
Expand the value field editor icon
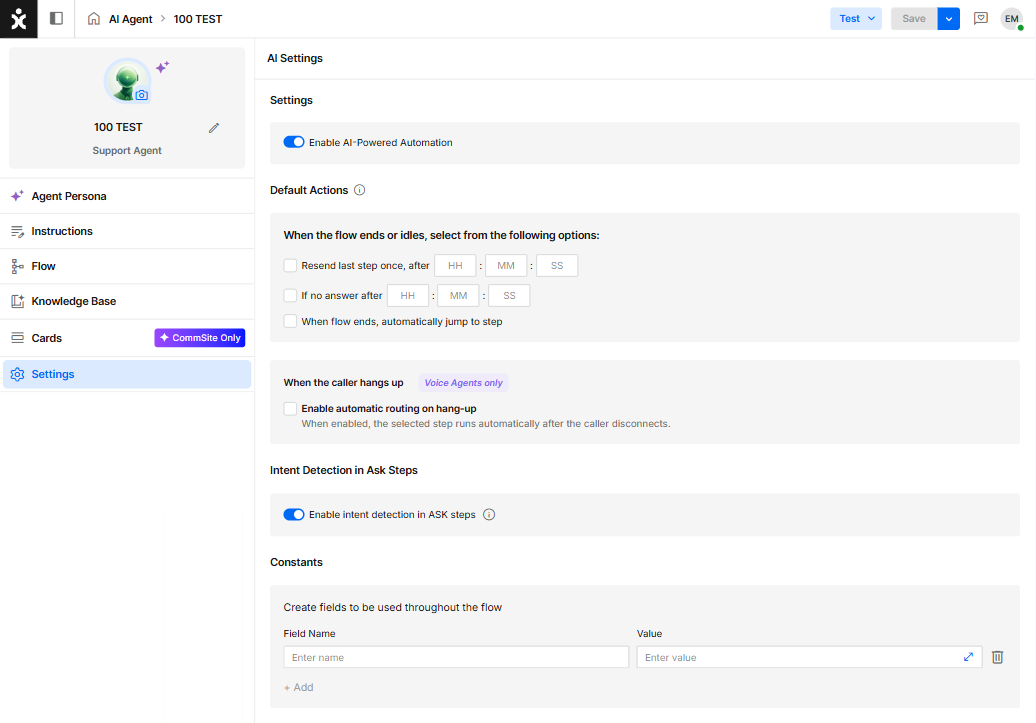968,657
